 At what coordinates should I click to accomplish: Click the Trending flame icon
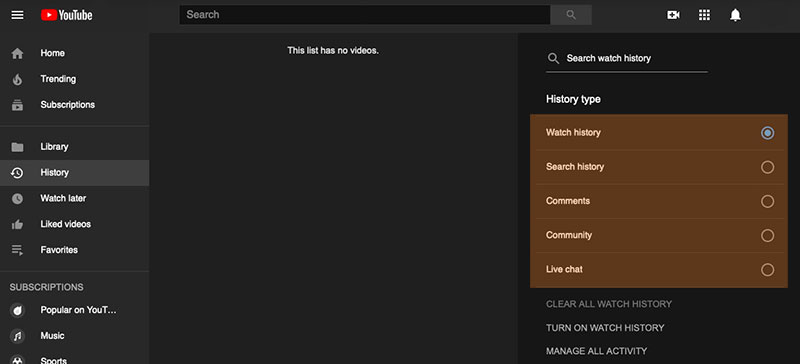pyautogui.click(x=17, y=79)
